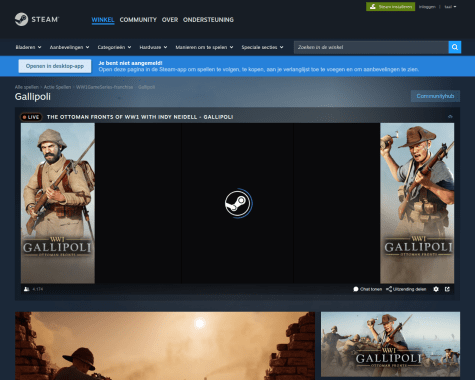Click the Uitzending delen button
The width and height of the screenshot is (475, 380).
tap(406, 289)
